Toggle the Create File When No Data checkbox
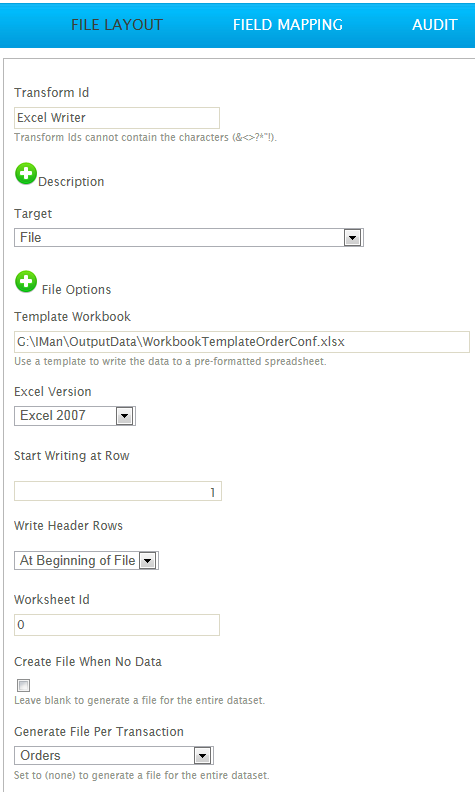The width and height of the screenshot is (475, 792). 23,685
